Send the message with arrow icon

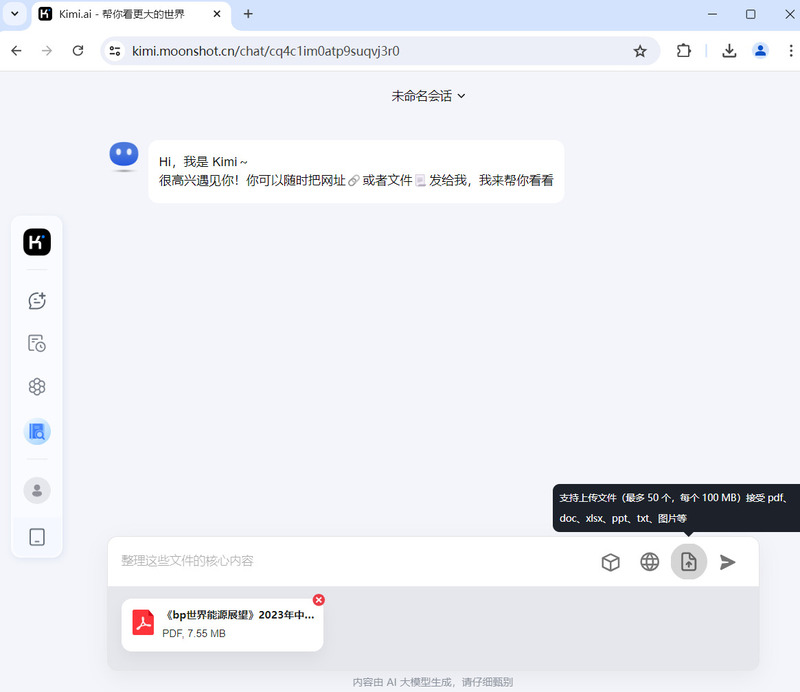(728, 562)
